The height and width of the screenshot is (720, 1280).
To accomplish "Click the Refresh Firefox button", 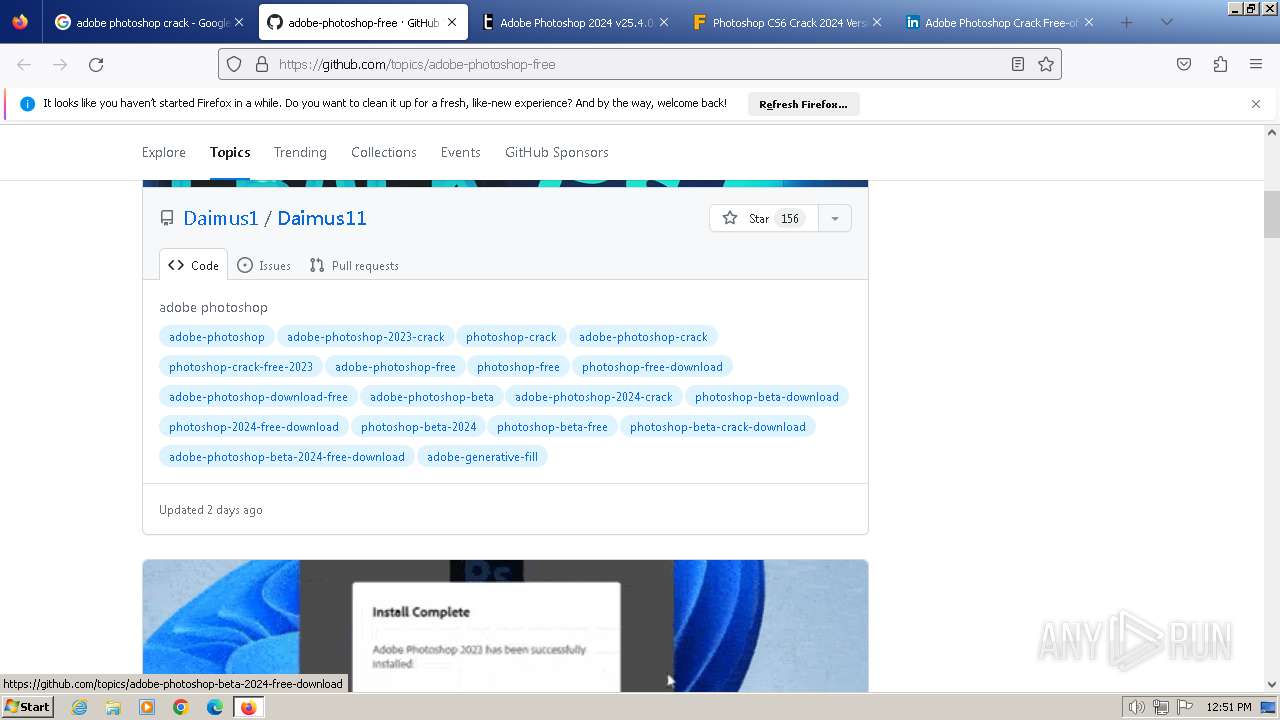I will point(803,104).
